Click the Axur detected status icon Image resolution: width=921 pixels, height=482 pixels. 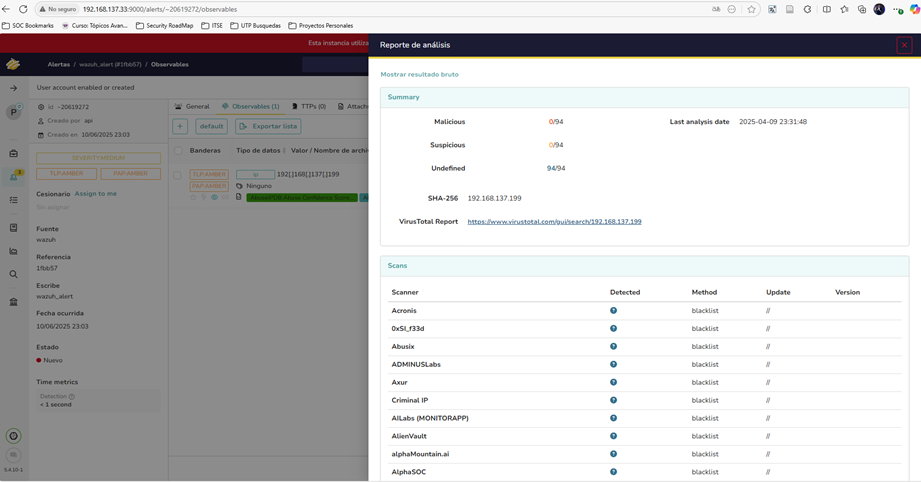click(613, 382)
